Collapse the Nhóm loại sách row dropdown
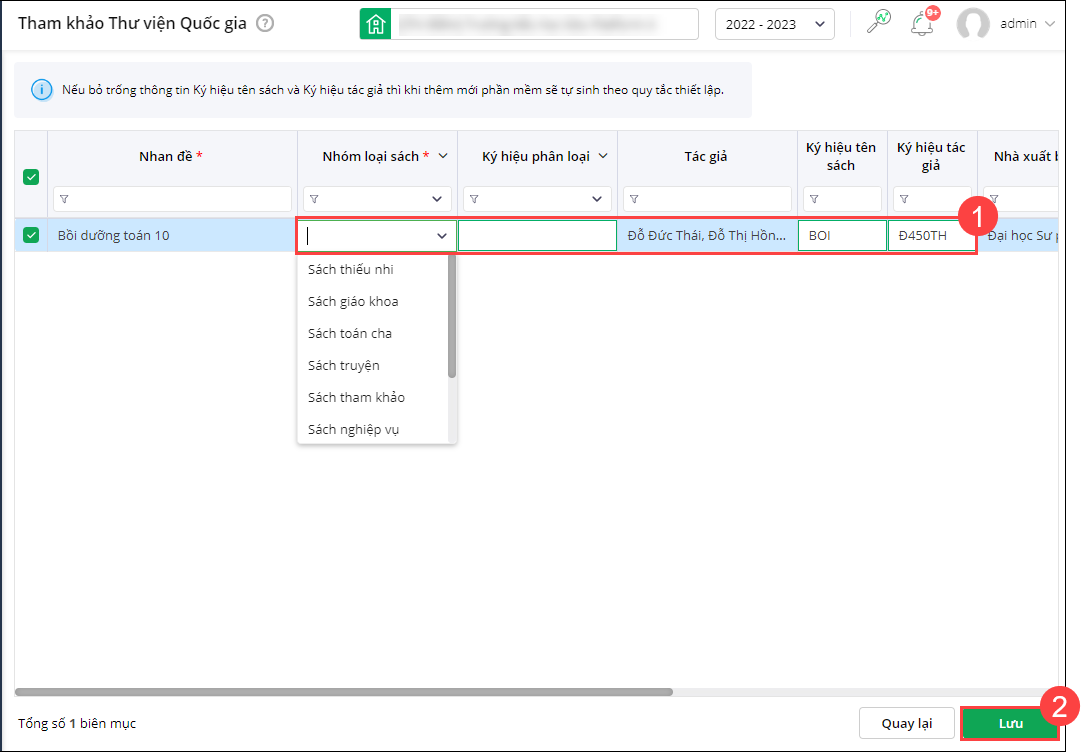The height and width of the screenshot is (752, 1081). click(441, 236)
